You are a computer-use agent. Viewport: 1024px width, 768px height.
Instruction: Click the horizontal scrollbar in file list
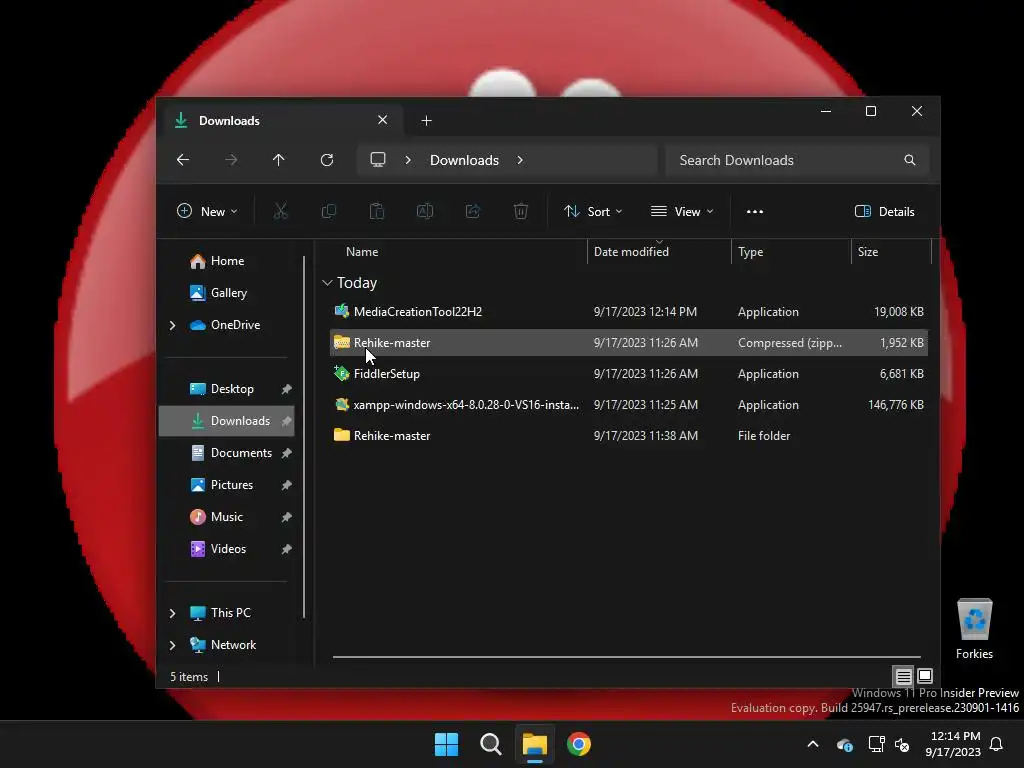(x=626, y=657)
